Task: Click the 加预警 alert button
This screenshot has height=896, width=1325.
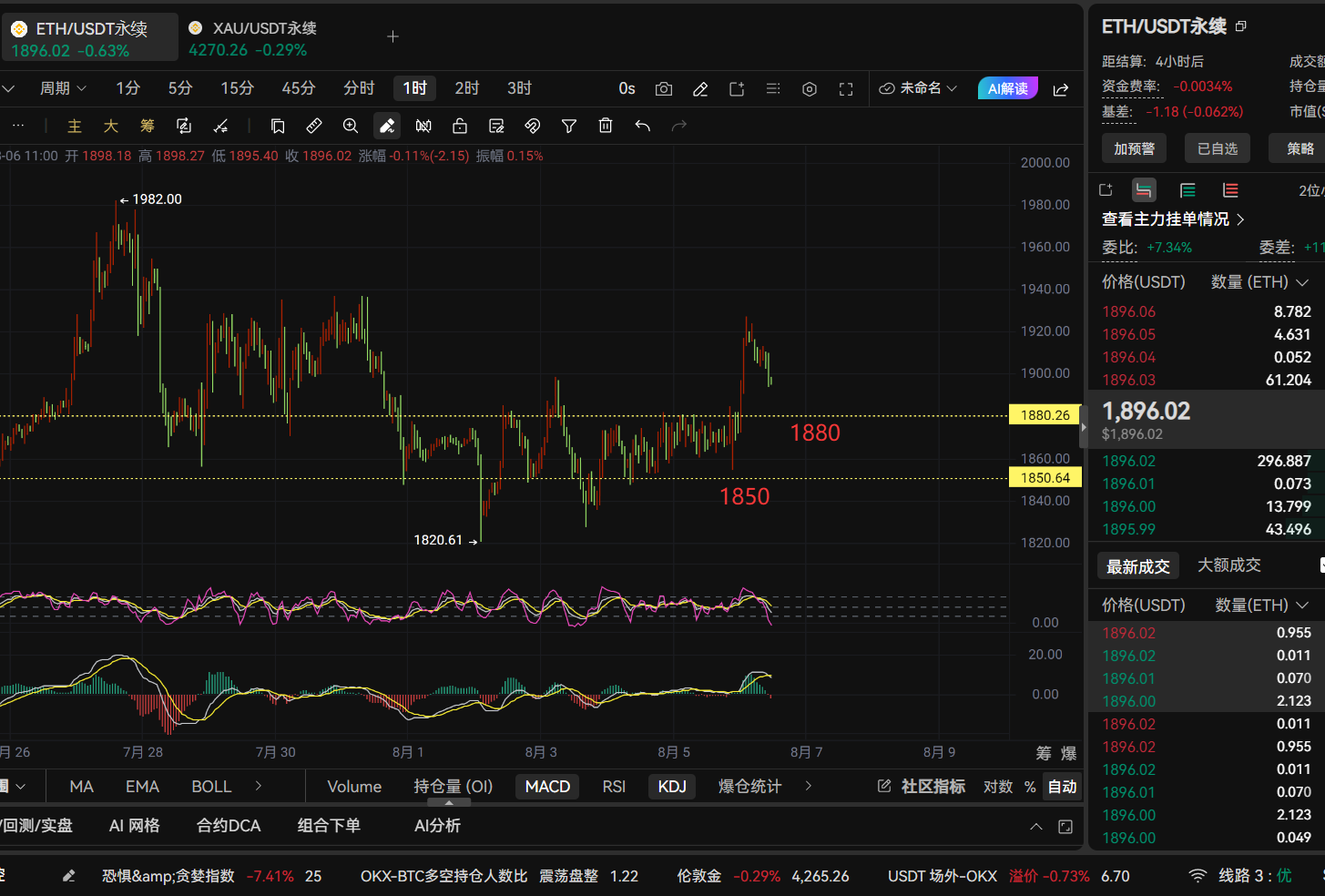Action: 1134,148
